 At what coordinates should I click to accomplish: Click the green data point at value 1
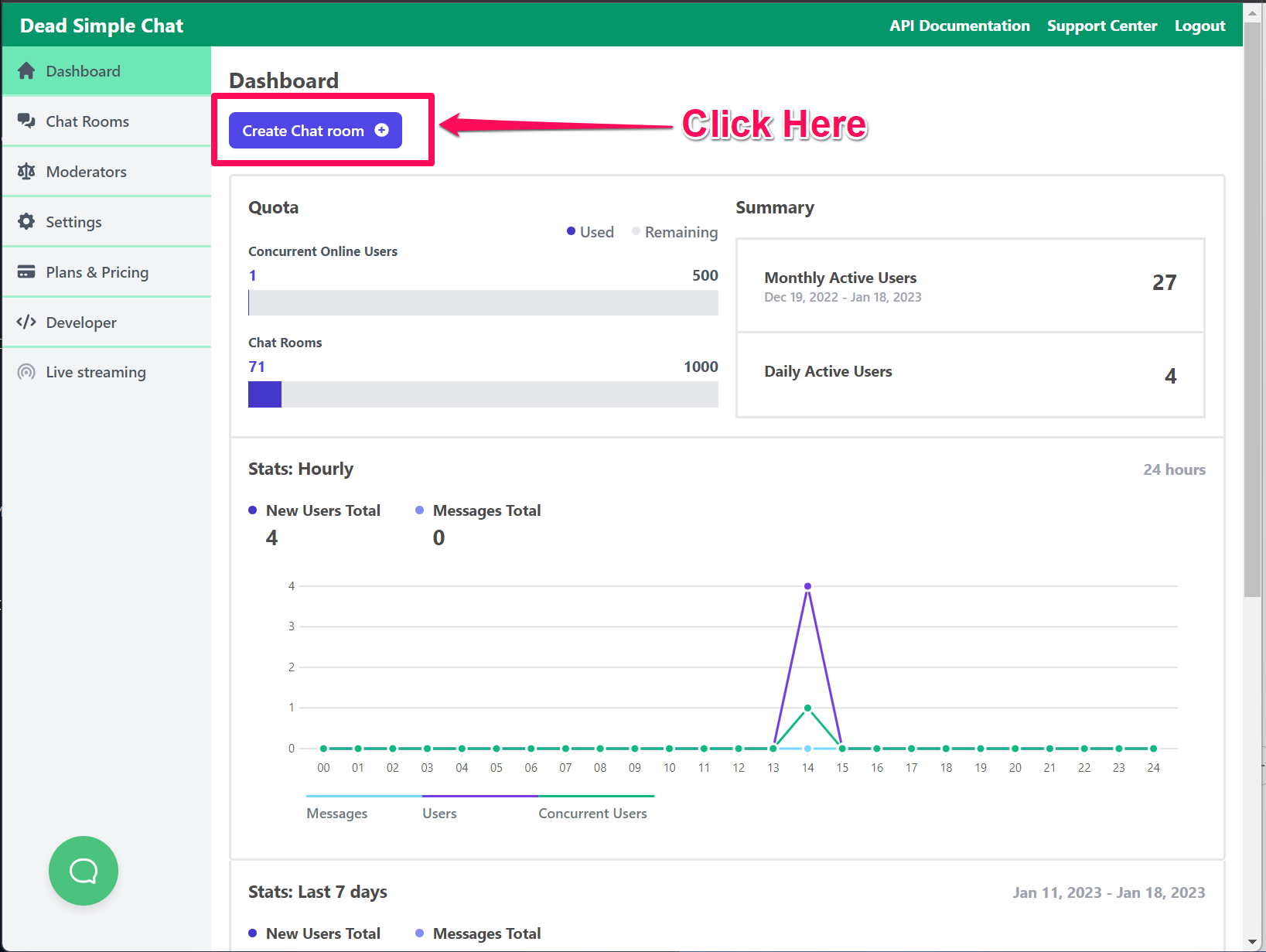(x=807, y=708)
